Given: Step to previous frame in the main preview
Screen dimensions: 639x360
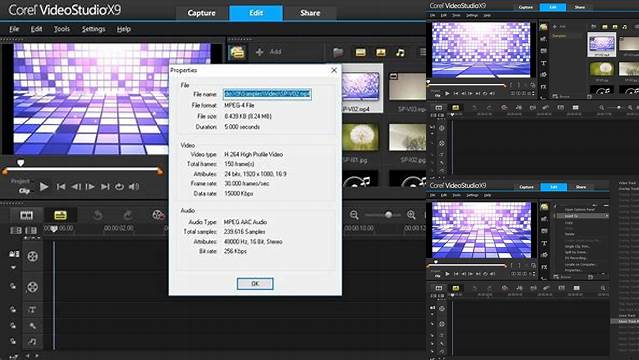Looking at the screenshot, I should pyautogui.click(x=76, y=187).
